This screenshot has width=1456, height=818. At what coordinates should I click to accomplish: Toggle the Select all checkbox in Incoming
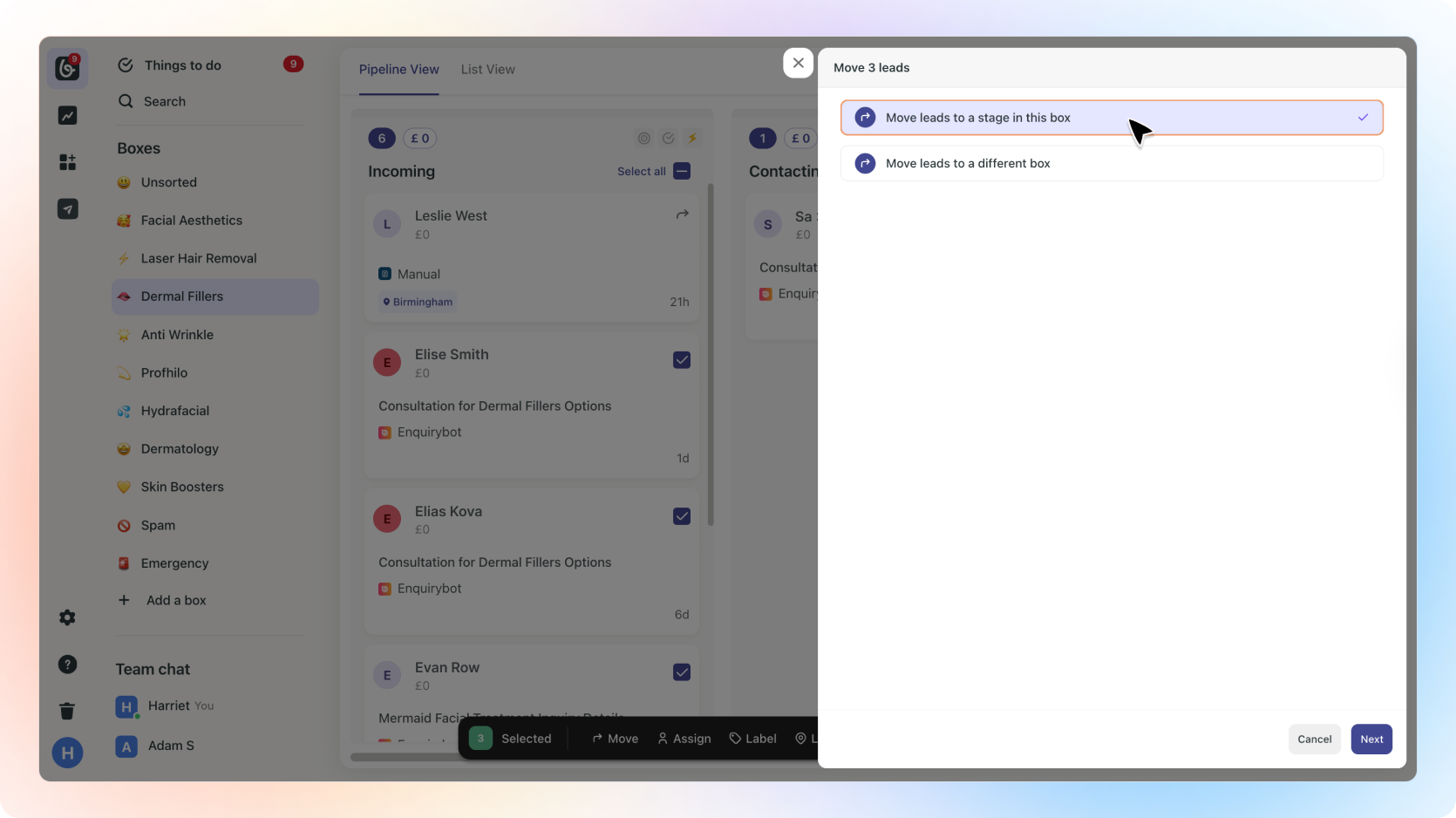[x=682, y=171]
